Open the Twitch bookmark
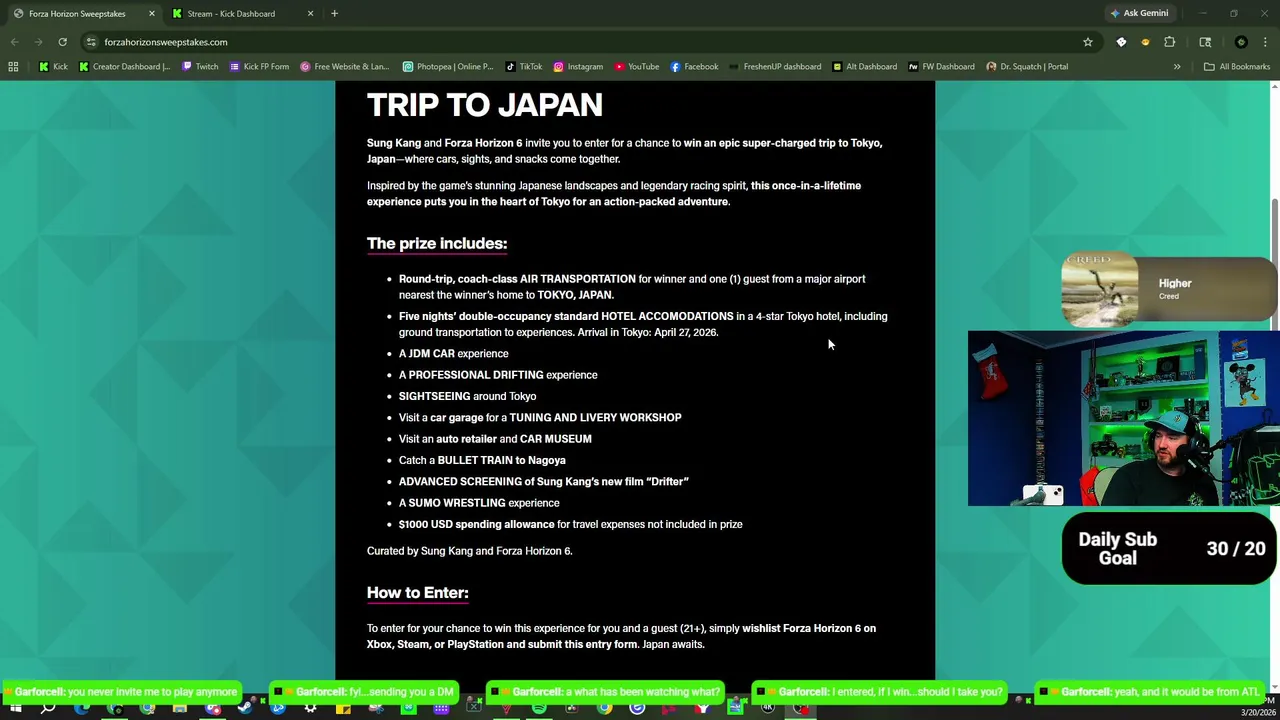This screenshot has height=720, width=1280. tap(200, 67)
